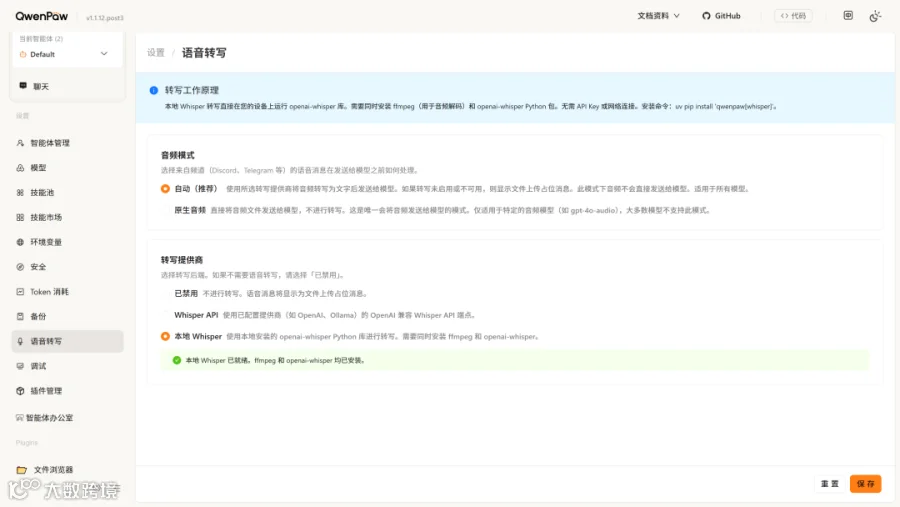
Task: Open the 安全 sidebar icon
Action: (20, 266)
